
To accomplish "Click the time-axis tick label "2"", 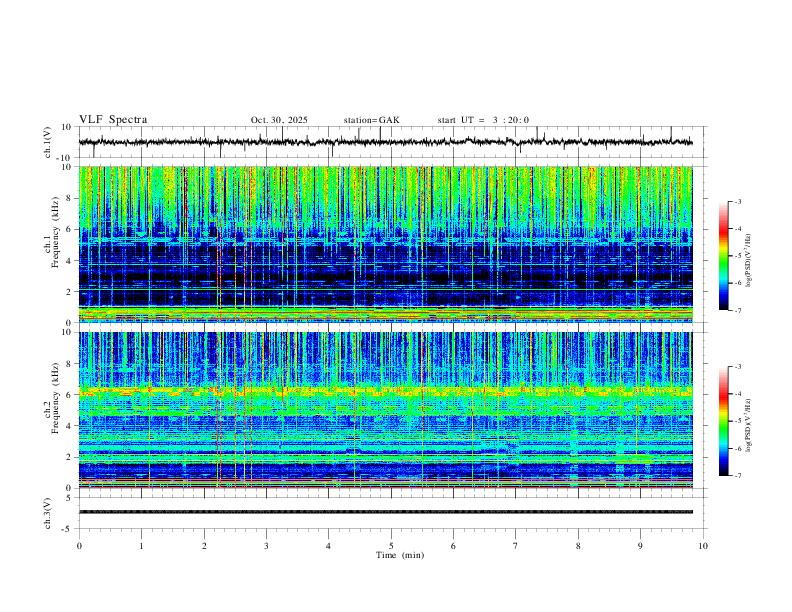I will click(x=204, y=546).
